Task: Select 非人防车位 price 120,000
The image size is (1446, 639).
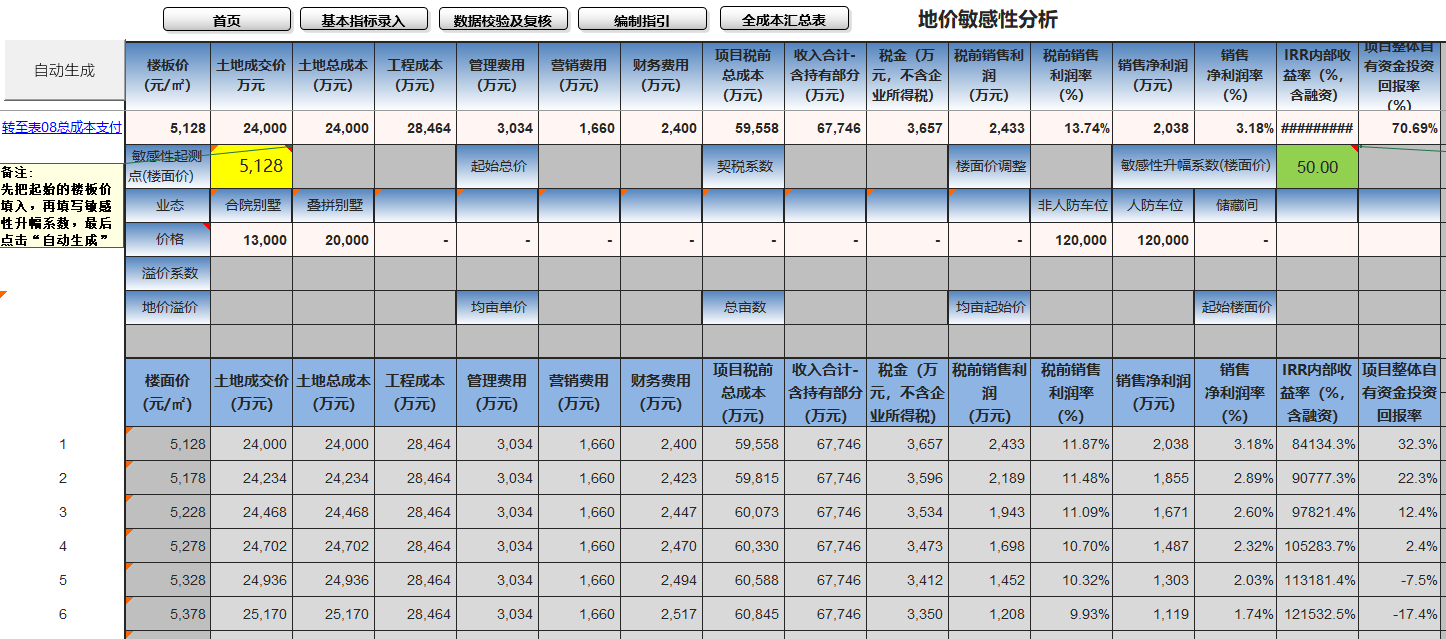Action: tap(1072, 240)
